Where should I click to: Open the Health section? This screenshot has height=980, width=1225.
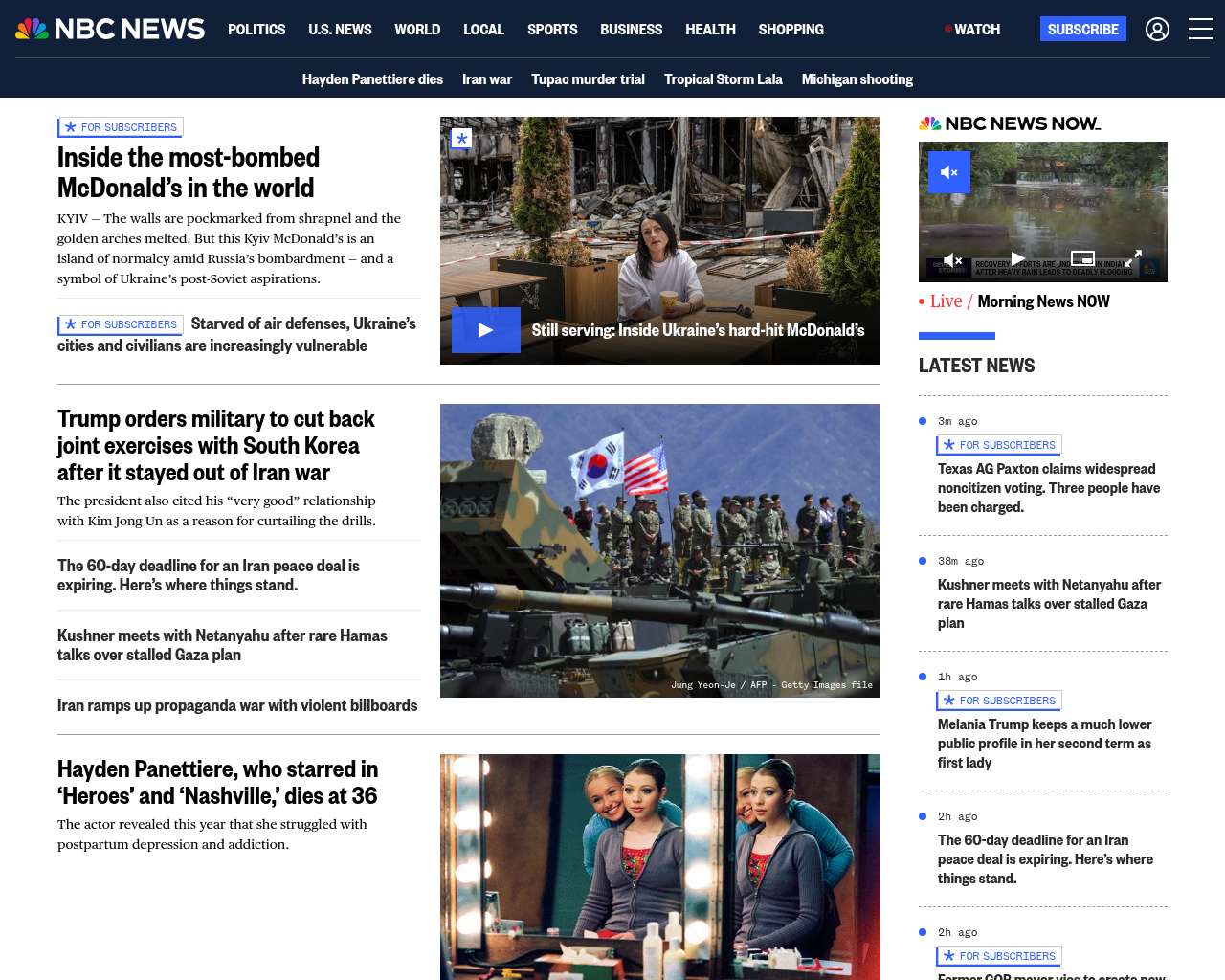710,30
